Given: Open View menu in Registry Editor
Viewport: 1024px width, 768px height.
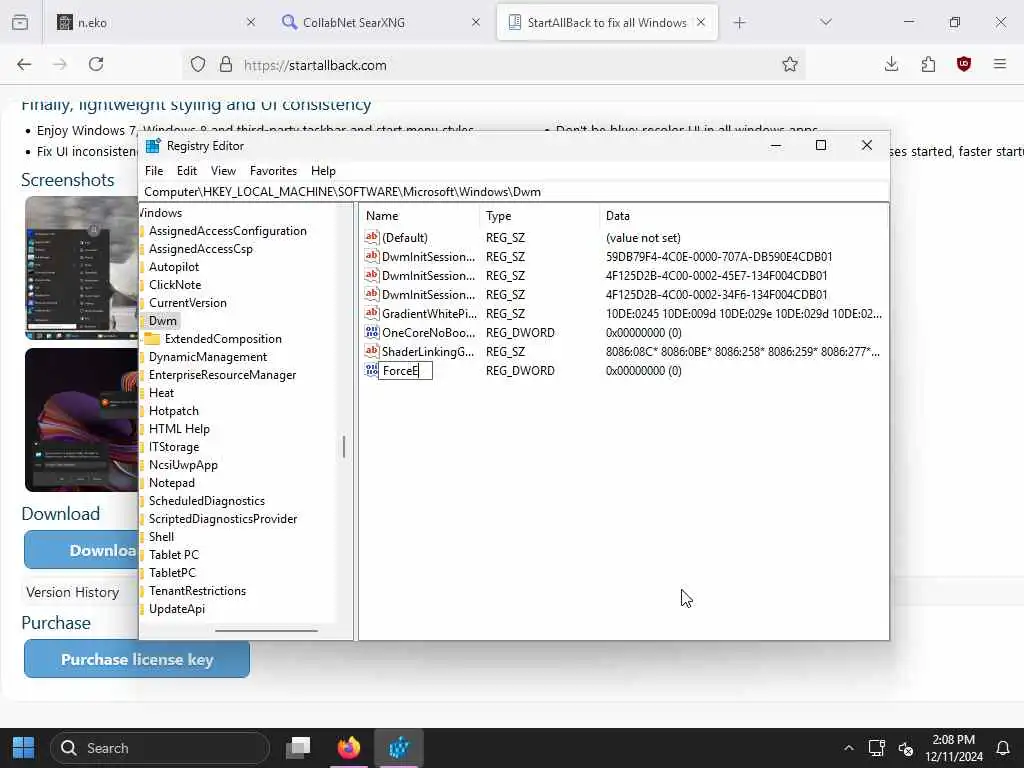Looking at the screenshot, I should pyautogui.click(x=223, y=171).
